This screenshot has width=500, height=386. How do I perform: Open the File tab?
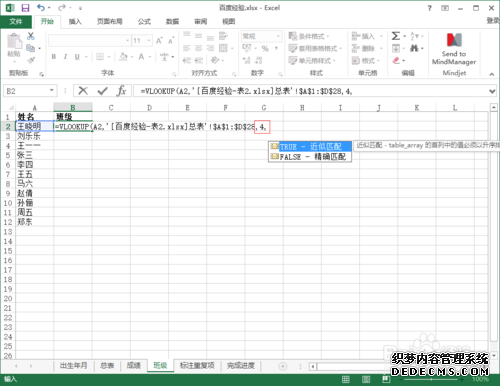click(x=16, y=22)
